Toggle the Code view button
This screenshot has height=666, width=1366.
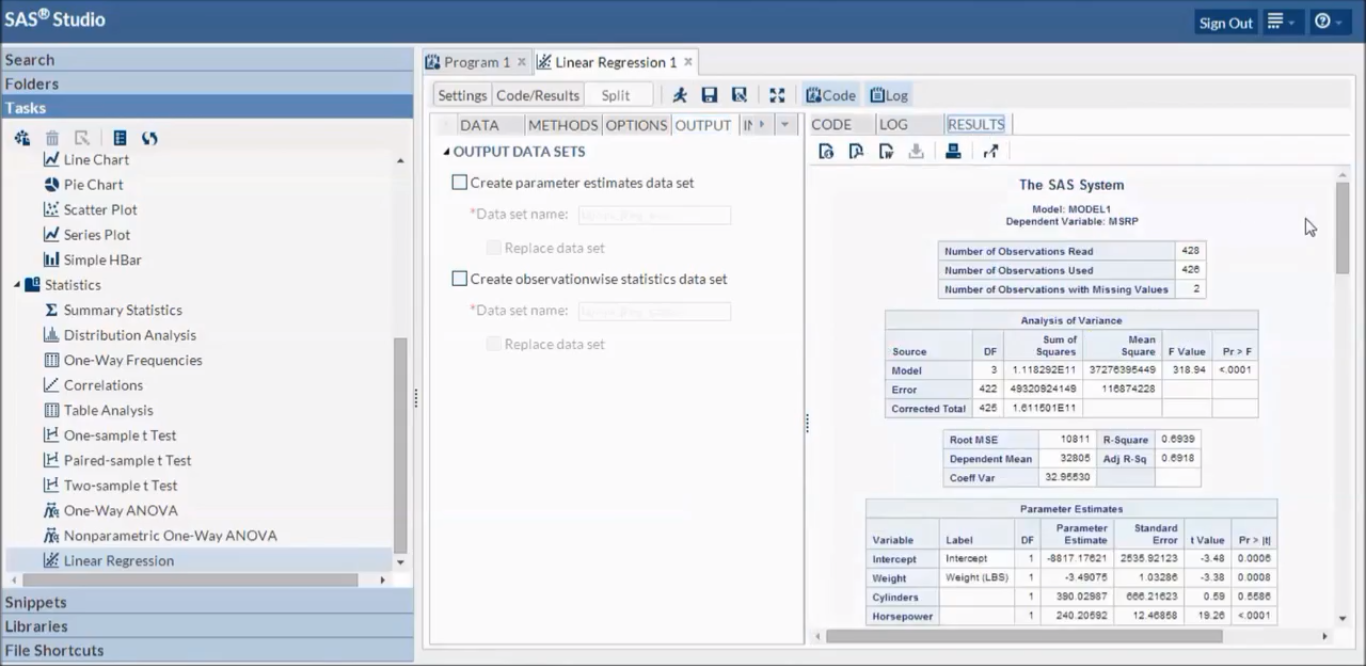click(830, 94)
